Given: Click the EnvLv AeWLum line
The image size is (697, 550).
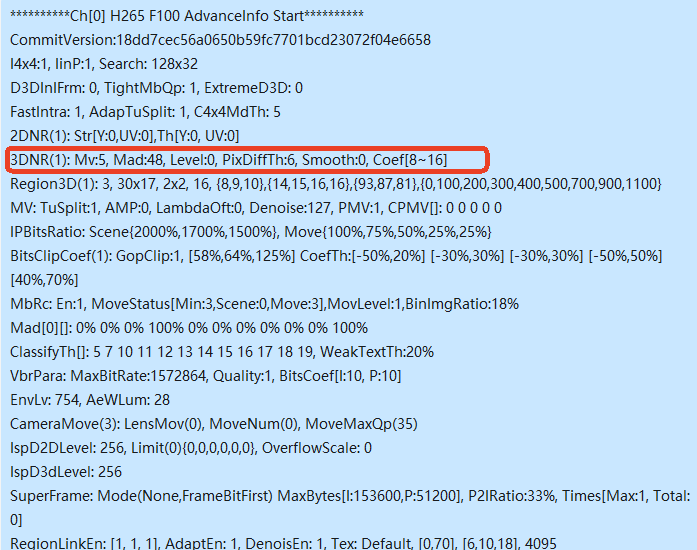Looking at the screenshot, I should pos(90,400).
